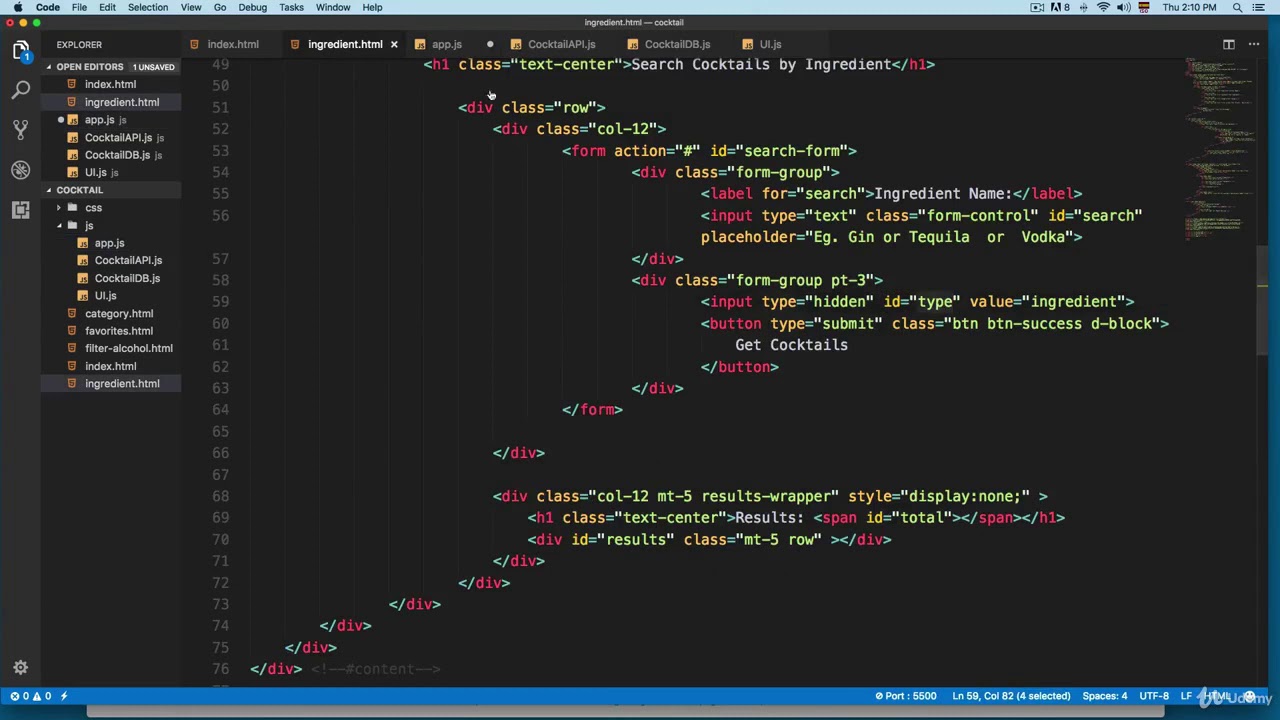Click the Port : 5500 status item
The height and width of the screenshot is (720, 1280).
[x=905, y=696]
